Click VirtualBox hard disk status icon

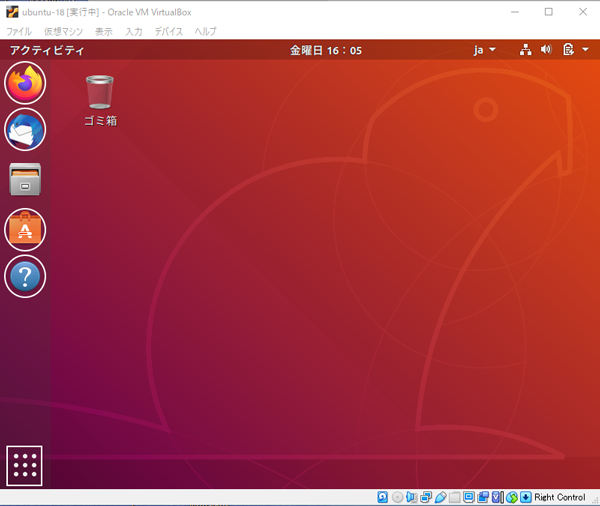(382, 497)
